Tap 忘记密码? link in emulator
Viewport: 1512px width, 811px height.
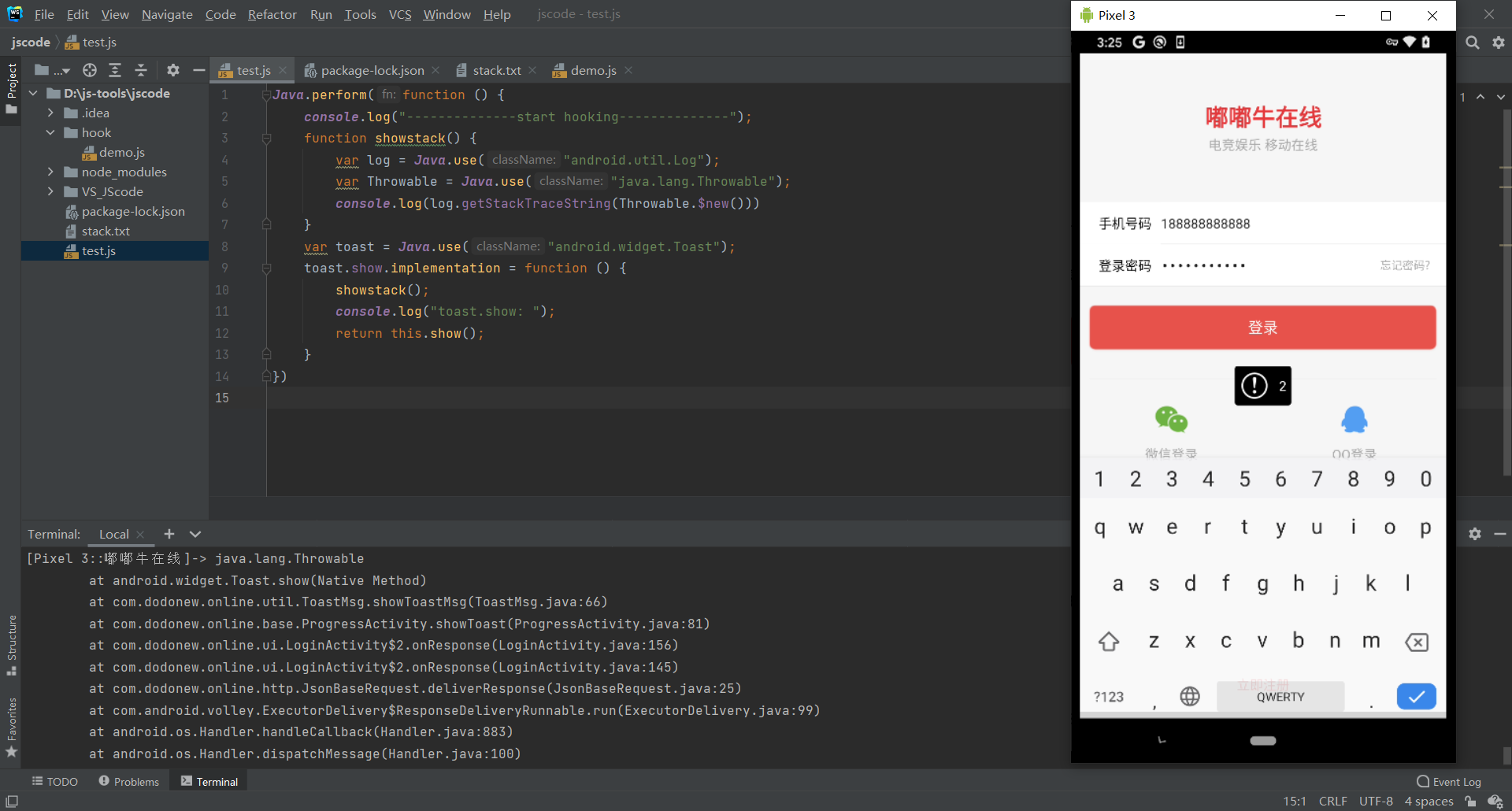(1405, 265)
